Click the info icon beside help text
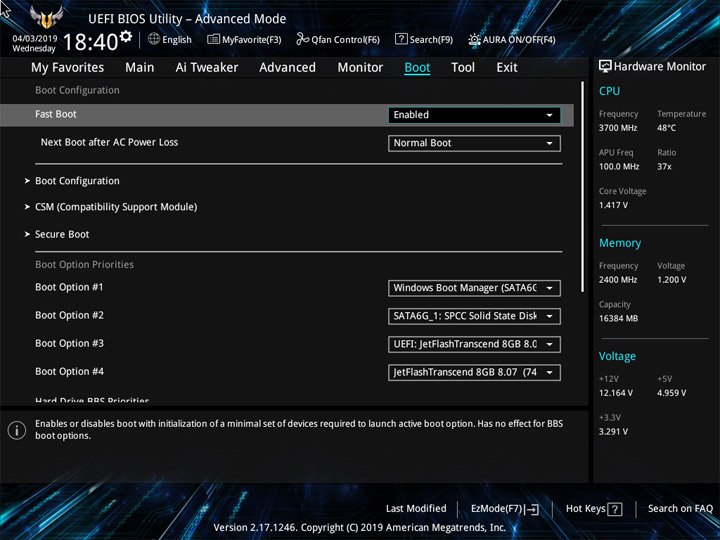Image resolution: width=720 pixels, height=540 pixels. (x=17, y=430)
